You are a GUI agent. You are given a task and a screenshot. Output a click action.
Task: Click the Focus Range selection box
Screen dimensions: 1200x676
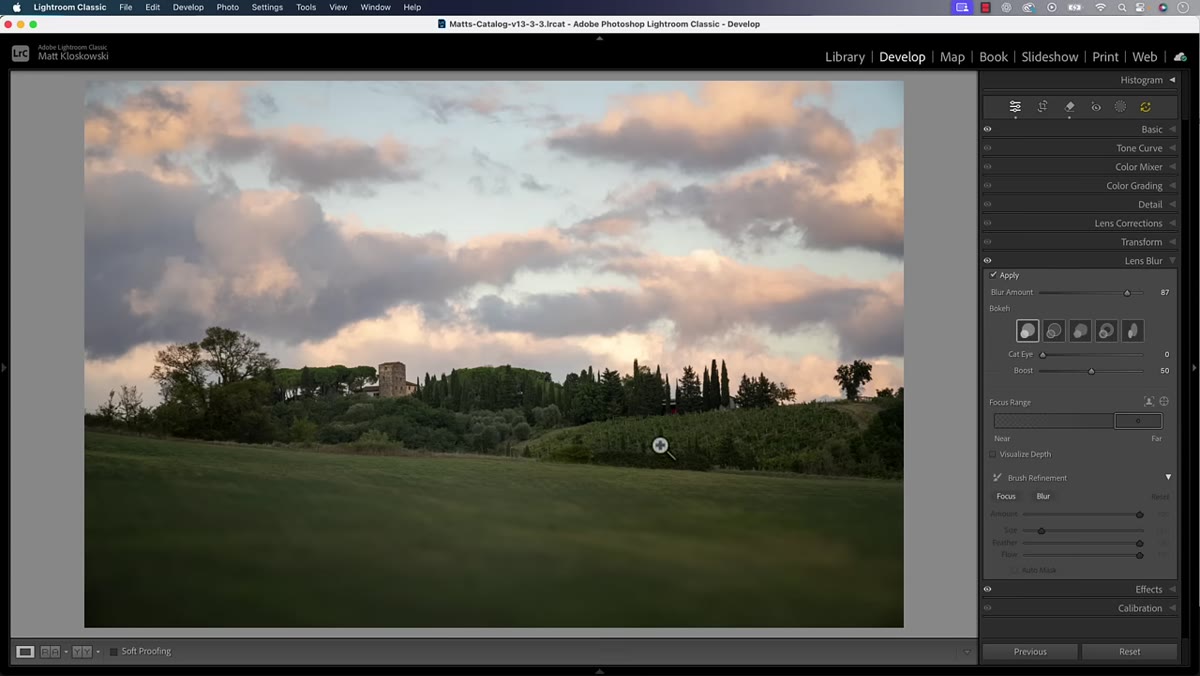pos(1138,421)
